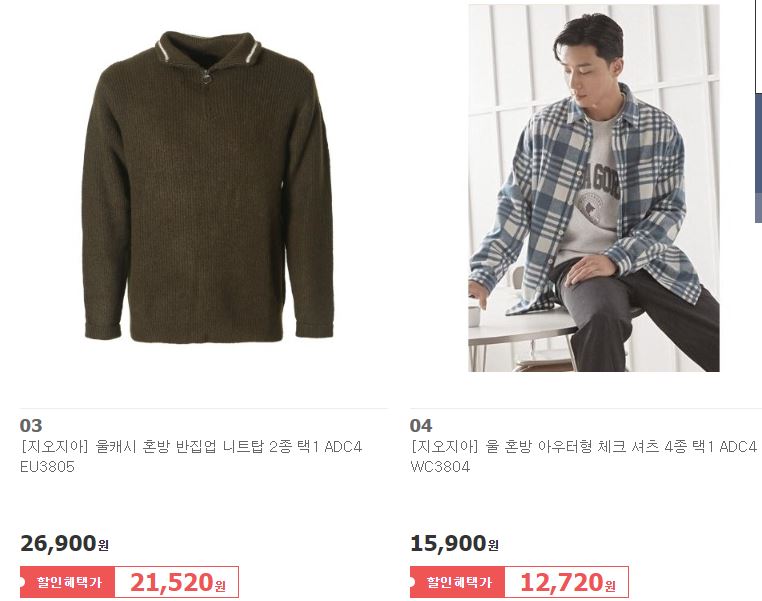Select the rank number 03 label
The width and height of the screenshot is (762, 601).
point(31,426)
